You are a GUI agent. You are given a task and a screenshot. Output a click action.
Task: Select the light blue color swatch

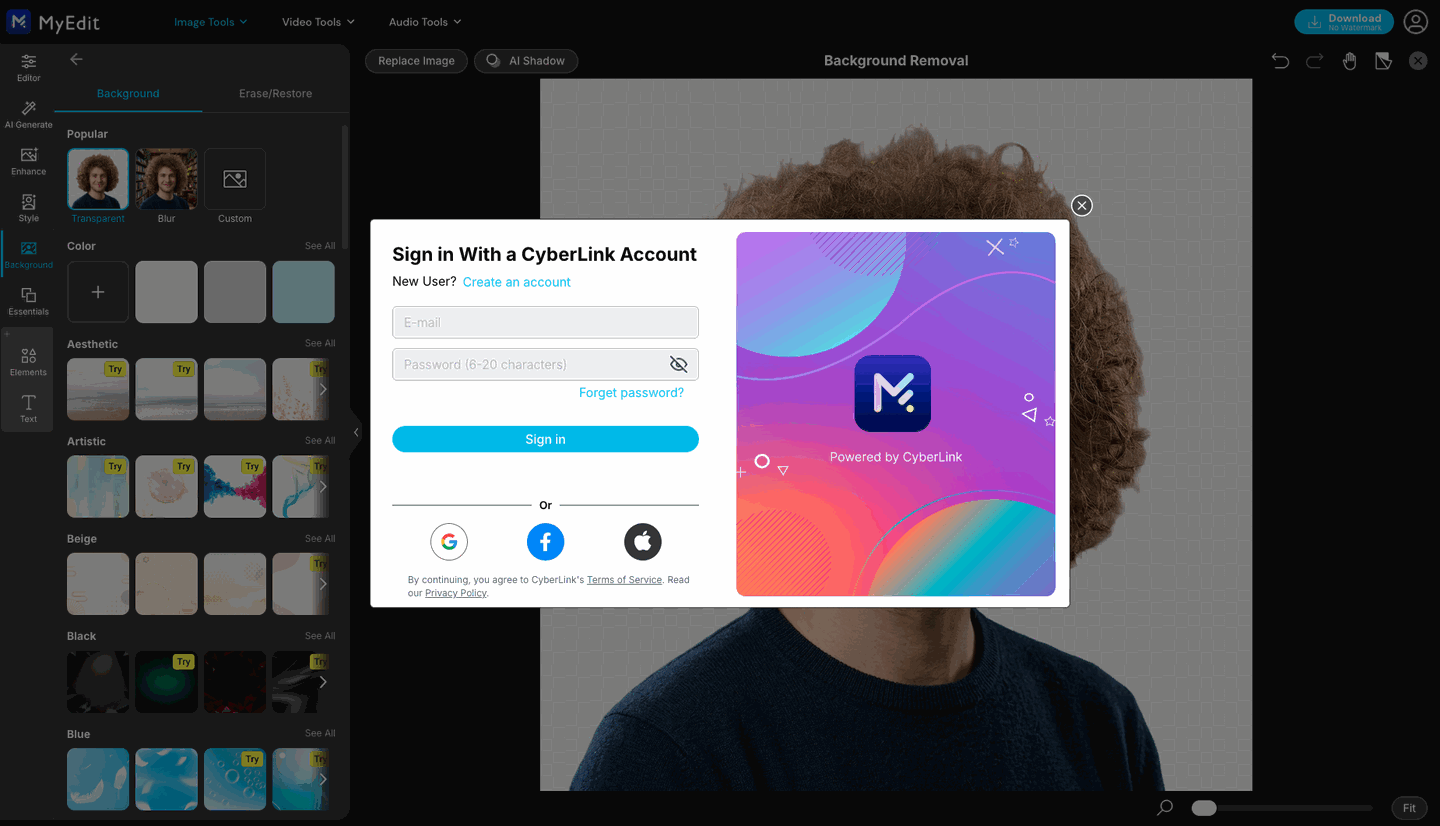(x=303, y=292)
